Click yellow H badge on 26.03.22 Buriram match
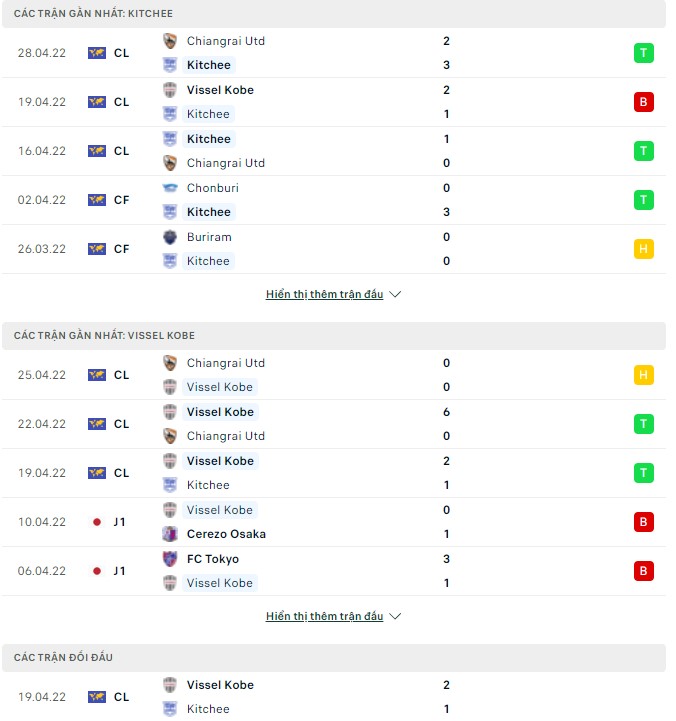Viewport: 676px width, 721px height. click(x=644, y=249)
